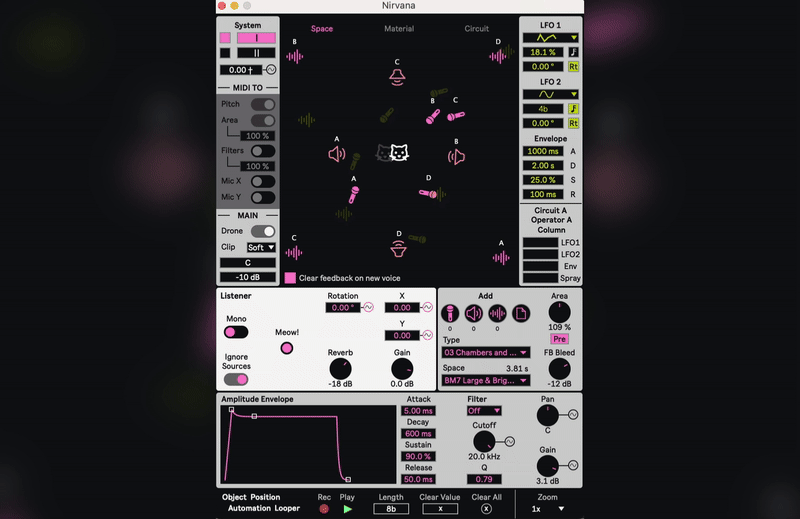This screenshot has height=519, width=800.
Task: Open the reverb Type dropdown
Action: [486, 352]
